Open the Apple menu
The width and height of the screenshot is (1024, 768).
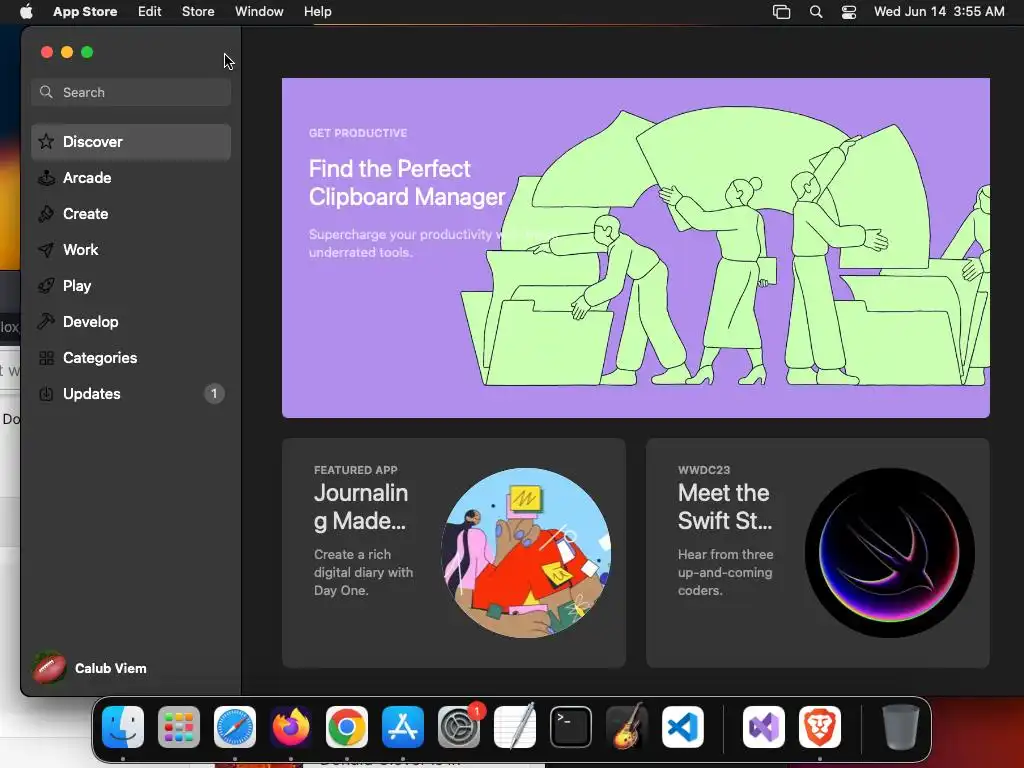click(x=26, y=11)
